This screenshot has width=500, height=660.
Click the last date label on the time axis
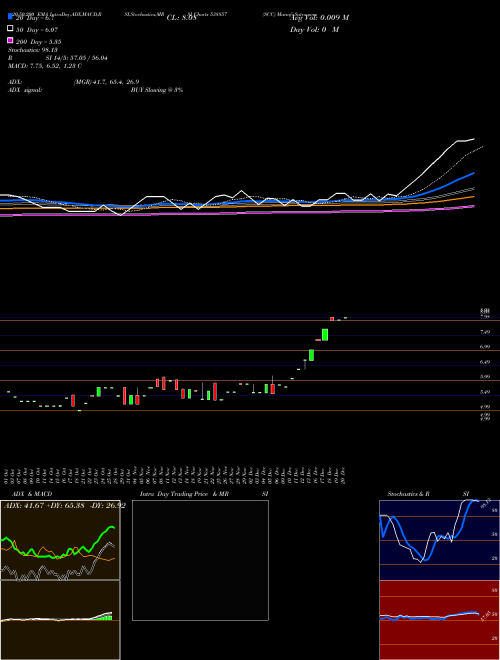(x=343, y=475)
